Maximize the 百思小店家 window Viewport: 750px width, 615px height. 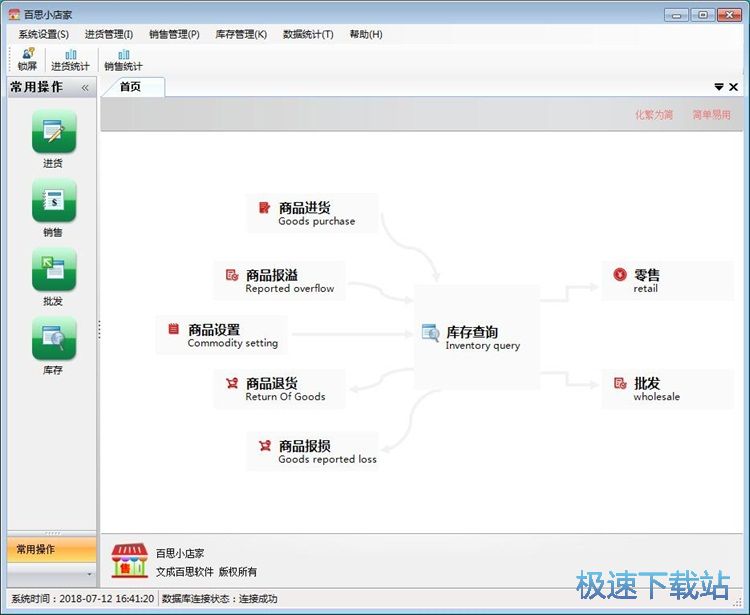tap(703, 15)
